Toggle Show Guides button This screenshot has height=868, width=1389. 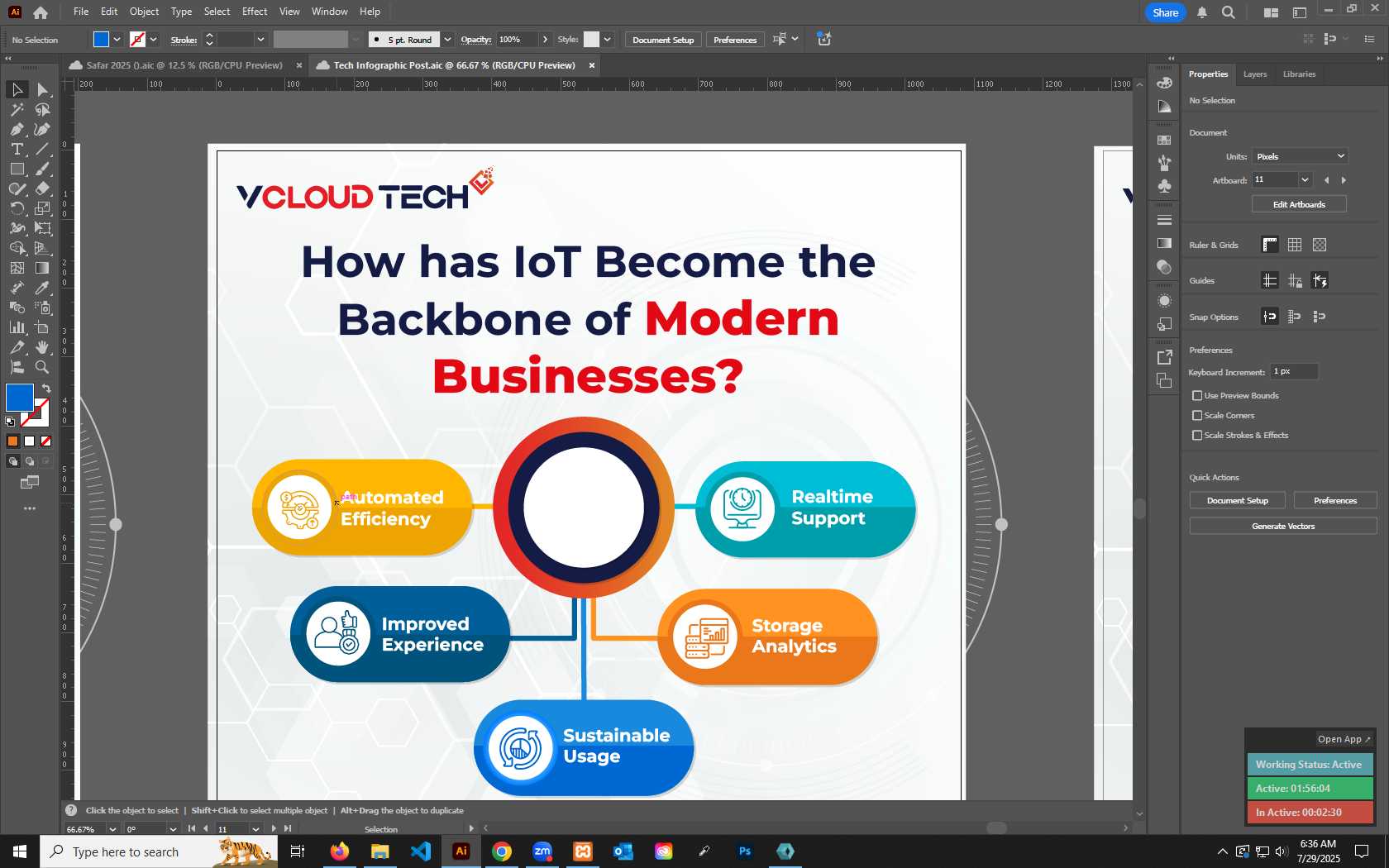(1270, 281)
